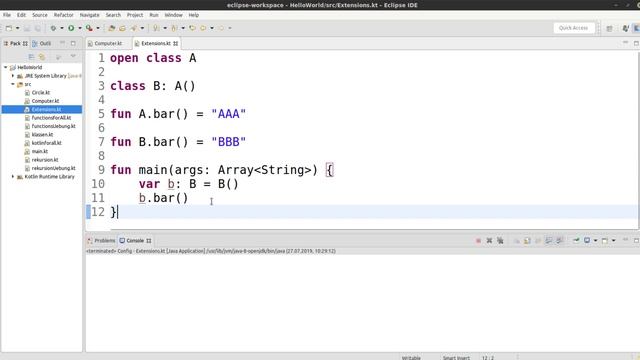Click the Quick Access search field
This screenshot has height=360, width=640.
click(x=573, y=28)
